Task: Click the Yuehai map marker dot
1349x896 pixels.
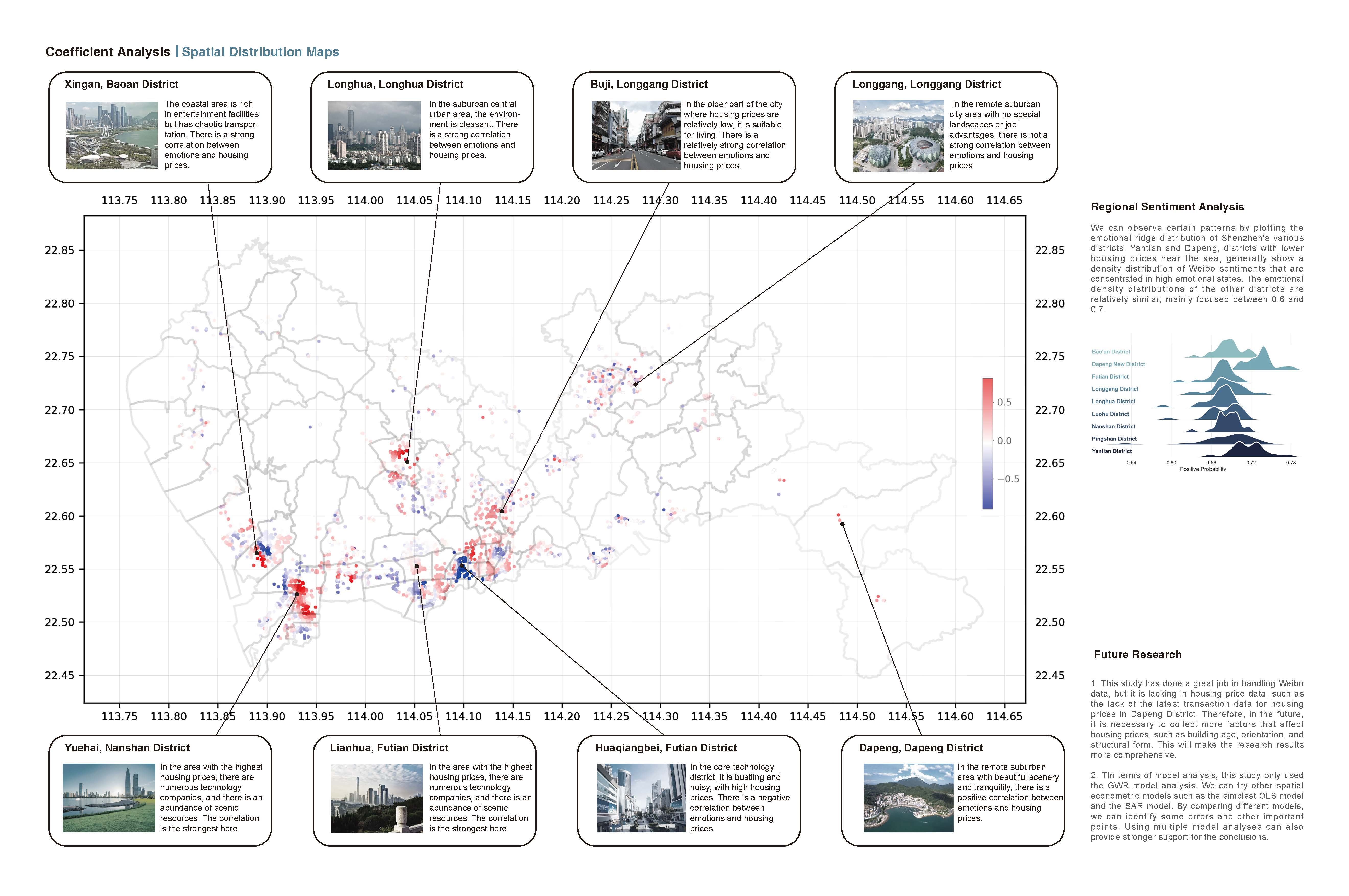Action: tap(297, 594)
